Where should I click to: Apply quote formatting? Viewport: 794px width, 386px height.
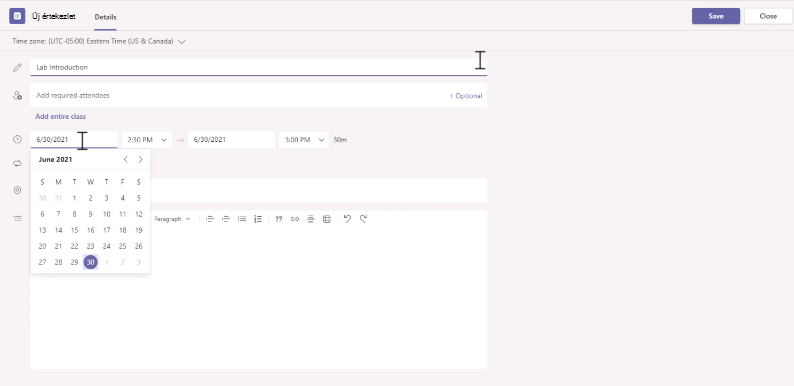[279, 219]
